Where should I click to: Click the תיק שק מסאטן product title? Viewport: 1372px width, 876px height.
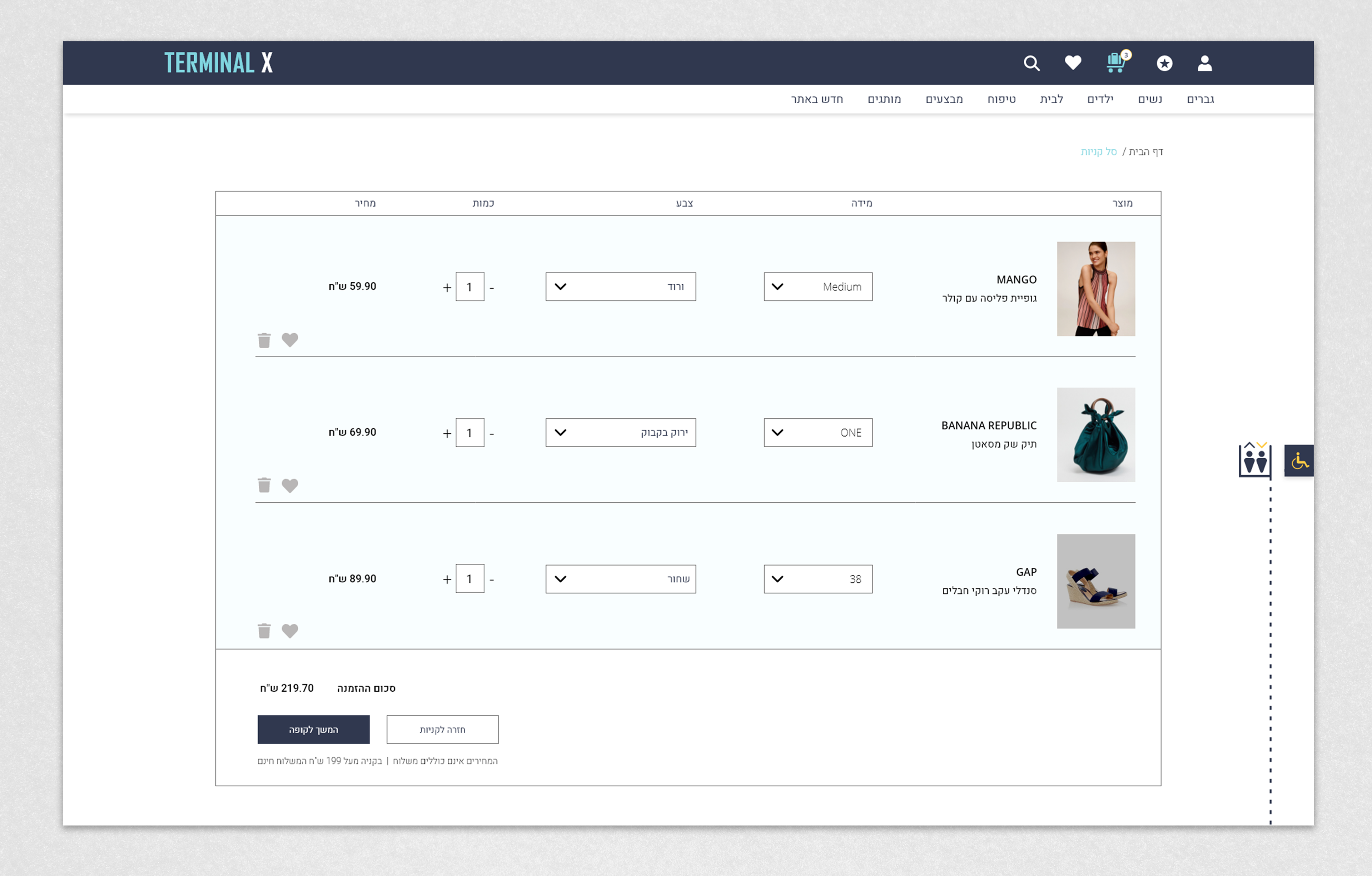coord(1004,444)
